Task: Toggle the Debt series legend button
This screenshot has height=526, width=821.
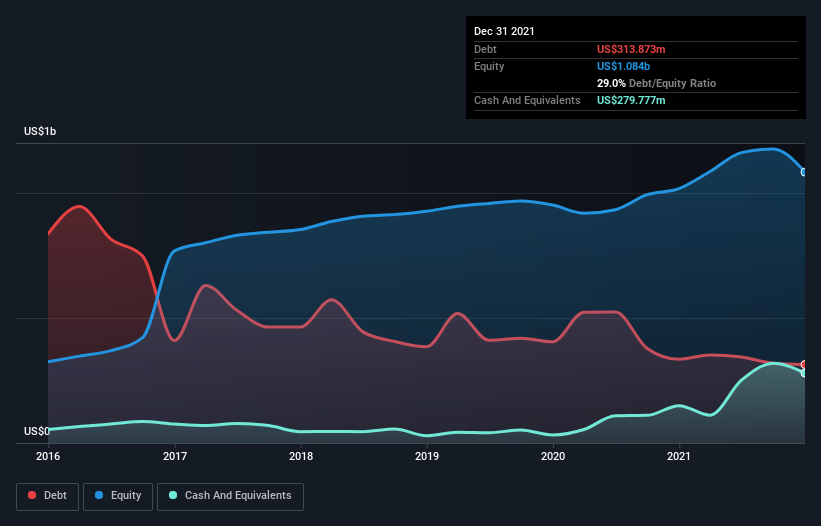Action: (47, 496)
